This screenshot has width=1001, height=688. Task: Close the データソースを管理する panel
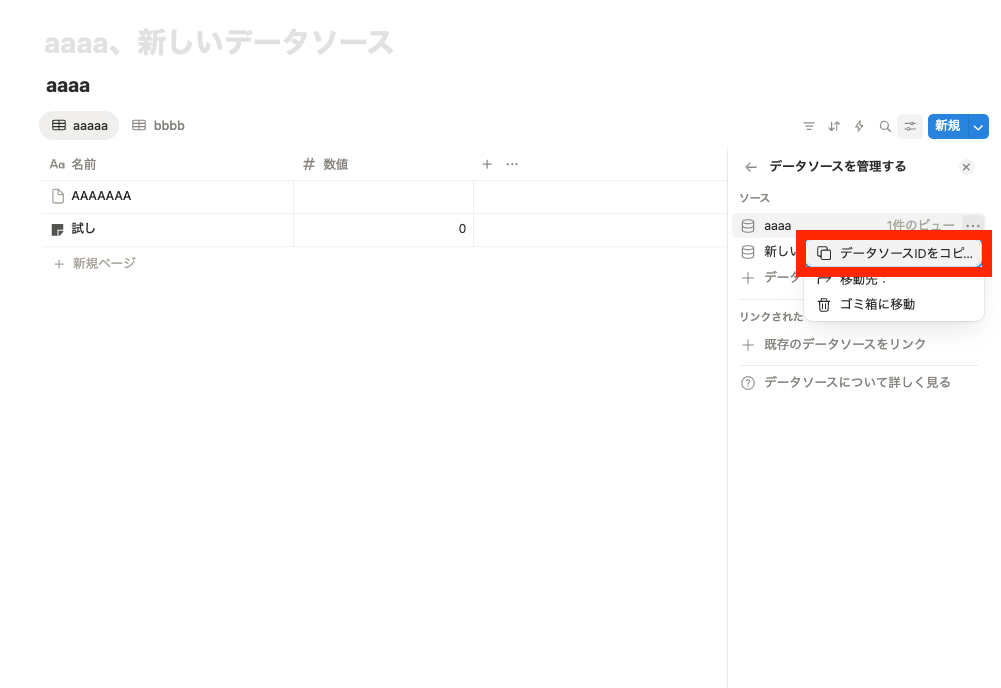[966, 167]
